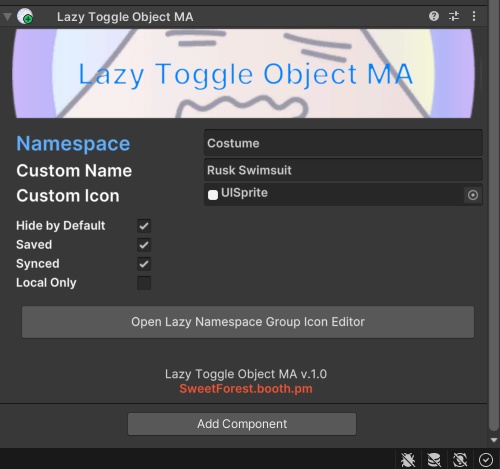Toggle the debug mode bug icon
Screen dimensions: 500x469
(408, 460)
